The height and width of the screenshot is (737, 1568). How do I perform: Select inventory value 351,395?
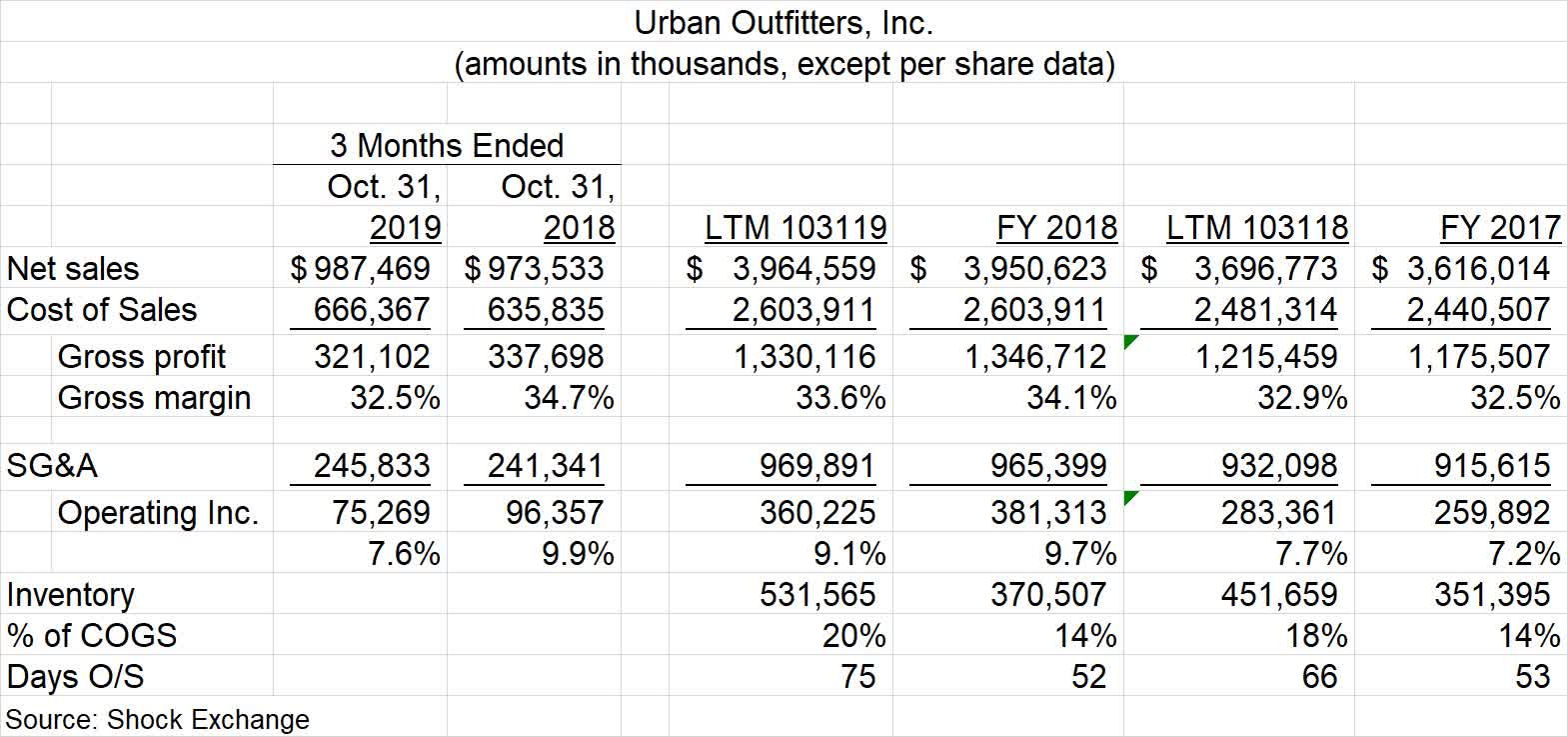pyautogui.click(x=1492, y=595)
